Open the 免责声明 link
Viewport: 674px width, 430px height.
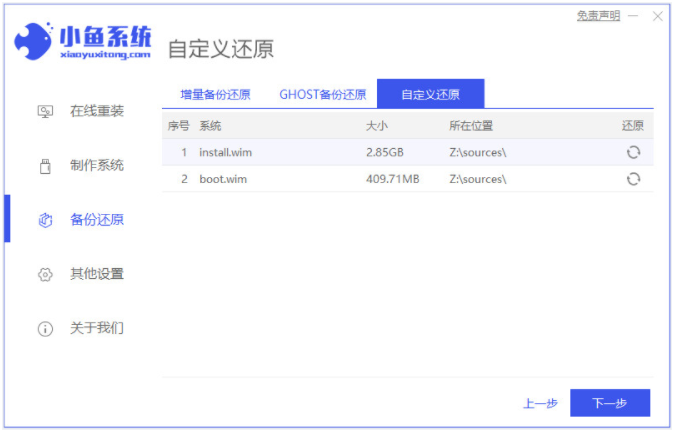tap(598, 16)
